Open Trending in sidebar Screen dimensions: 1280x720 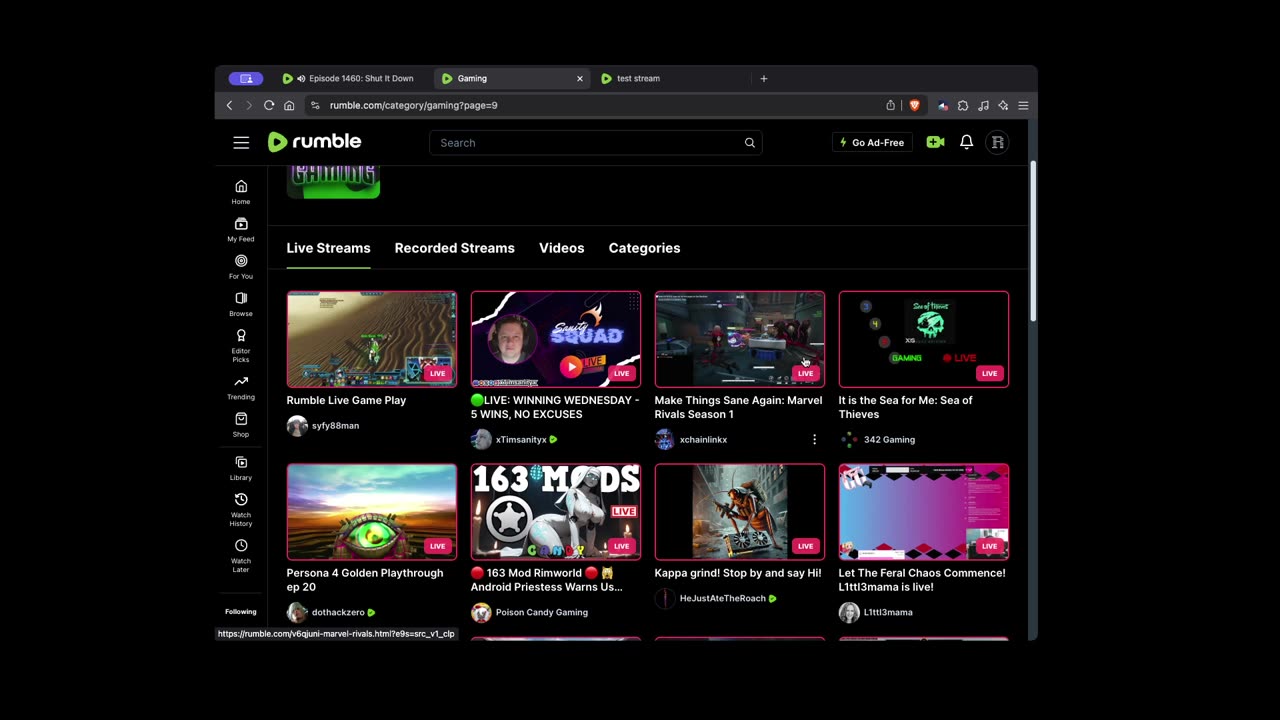pos(241,388)
